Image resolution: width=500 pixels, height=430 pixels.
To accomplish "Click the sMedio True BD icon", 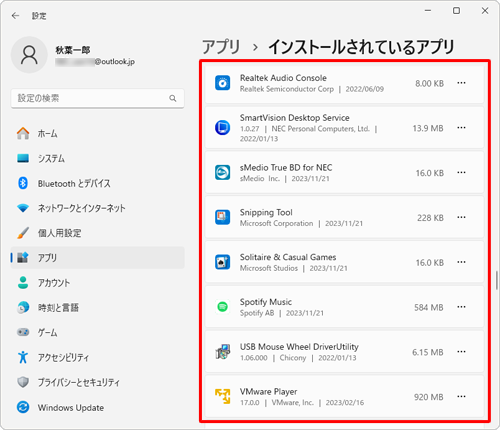I will pyautogui.click(x=222, y=172).
